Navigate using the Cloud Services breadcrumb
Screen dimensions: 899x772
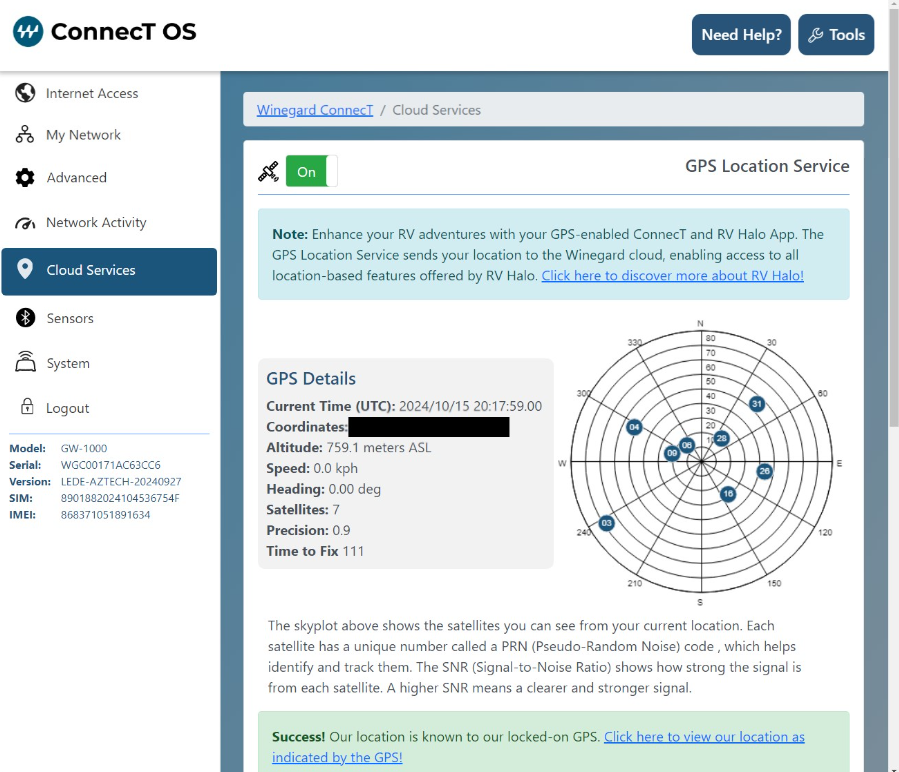[x=436, y=109]
